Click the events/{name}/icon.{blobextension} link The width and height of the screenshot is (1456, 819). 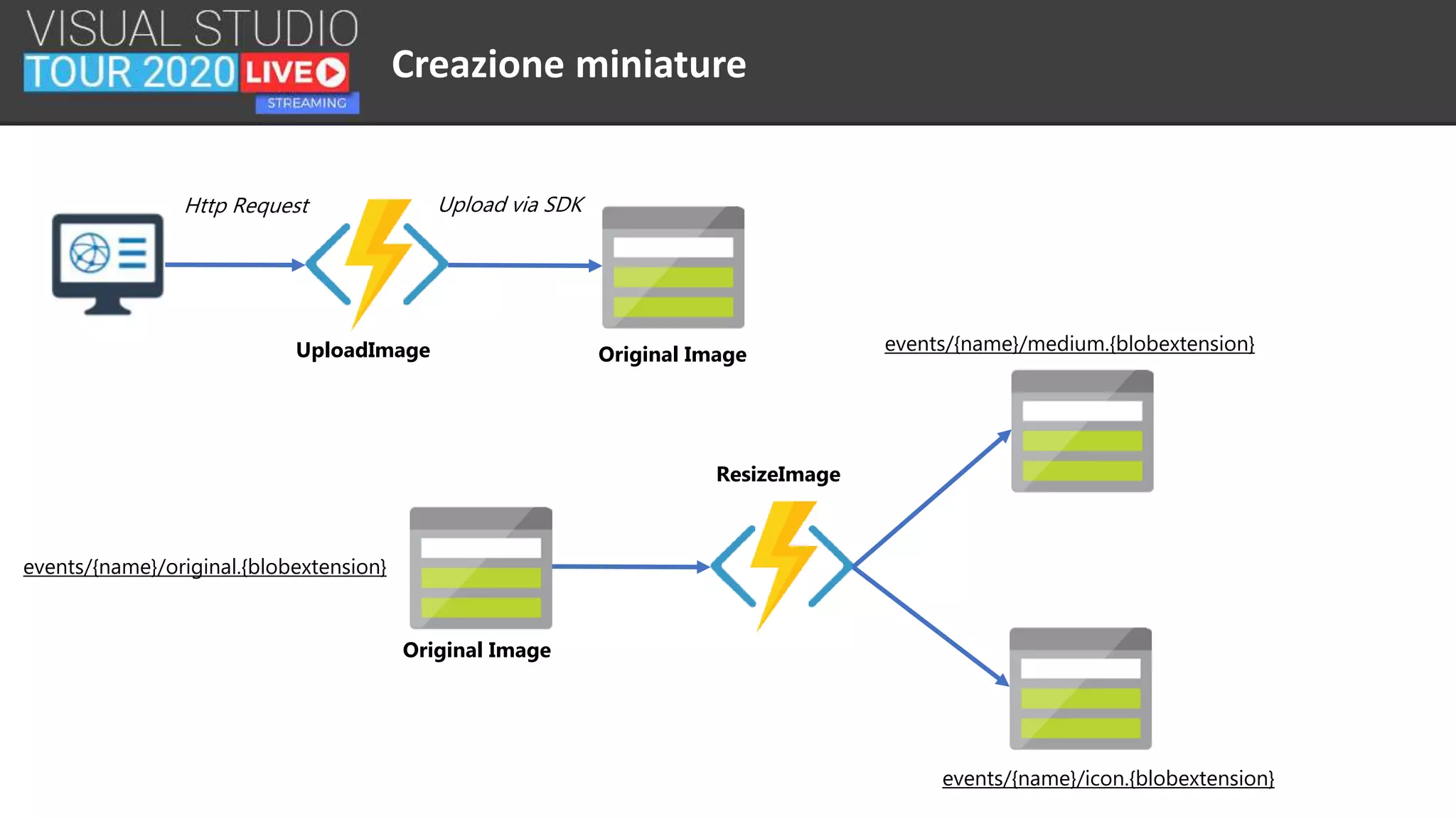1108,778
